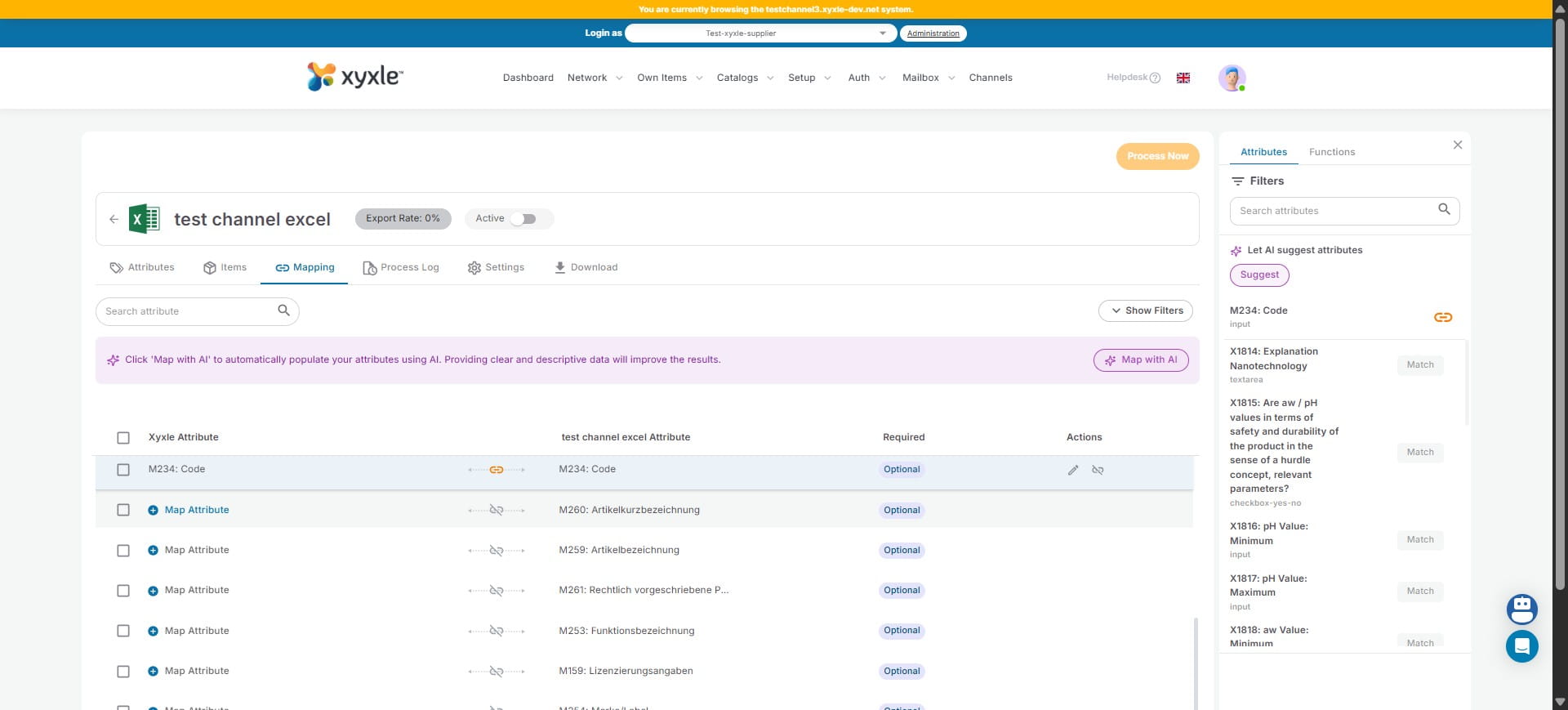Click the search magnifier in attributes filter

pos(1444,210)
